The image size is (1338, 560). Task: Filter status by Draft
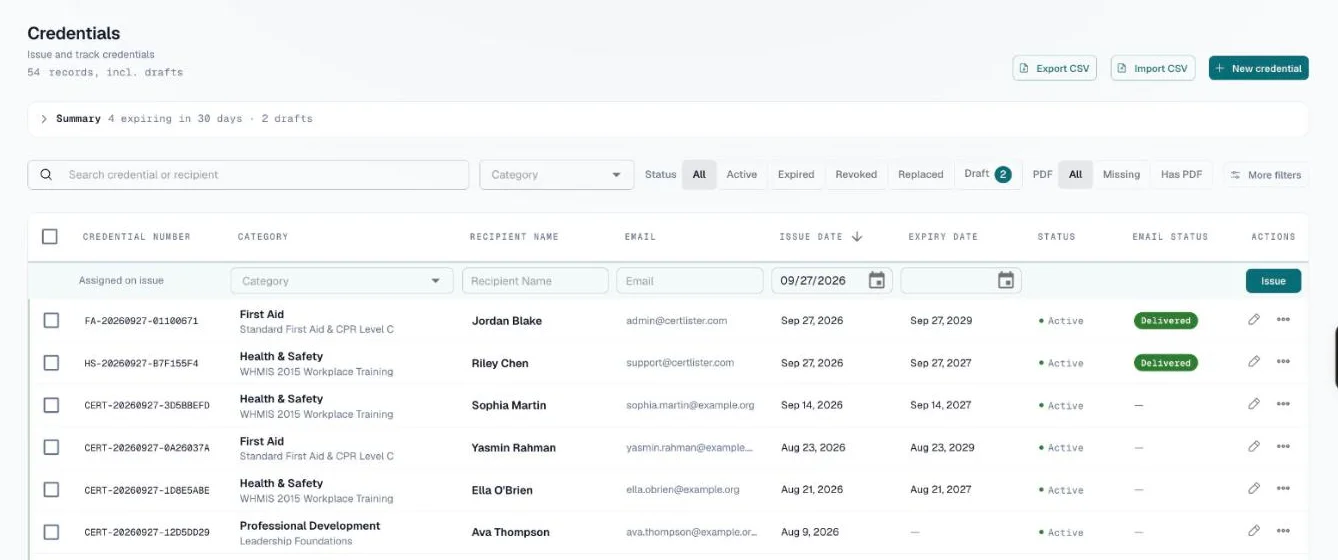pos(987,174)
